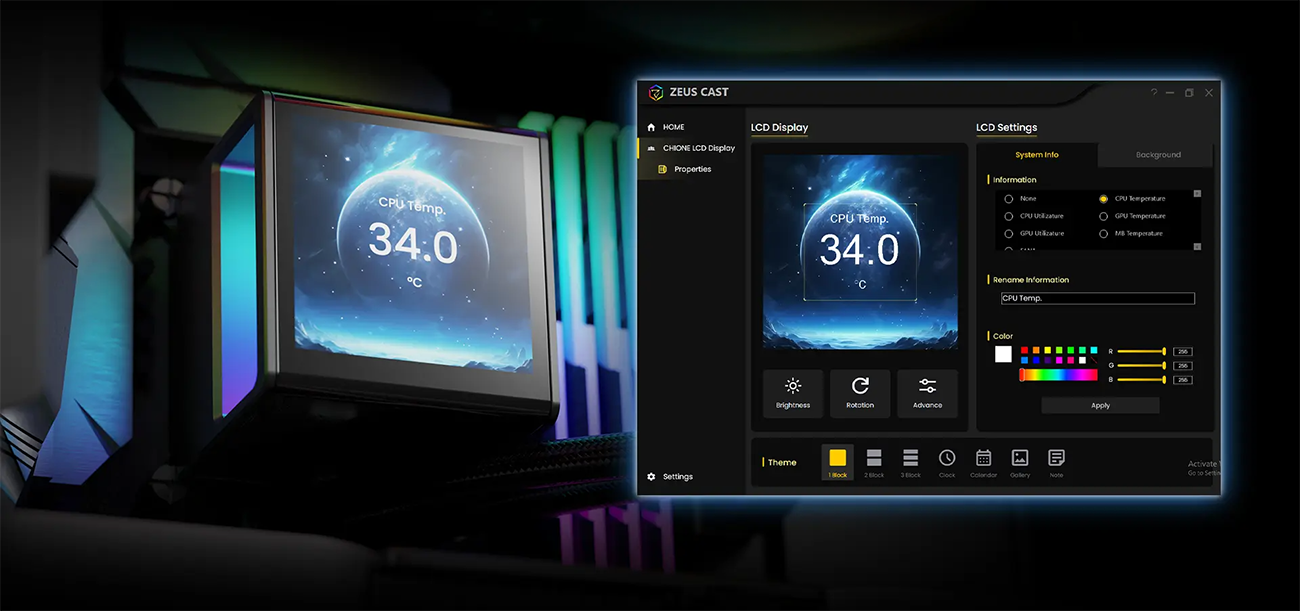Open the Properties item in sidebar

tap(692, 169)
